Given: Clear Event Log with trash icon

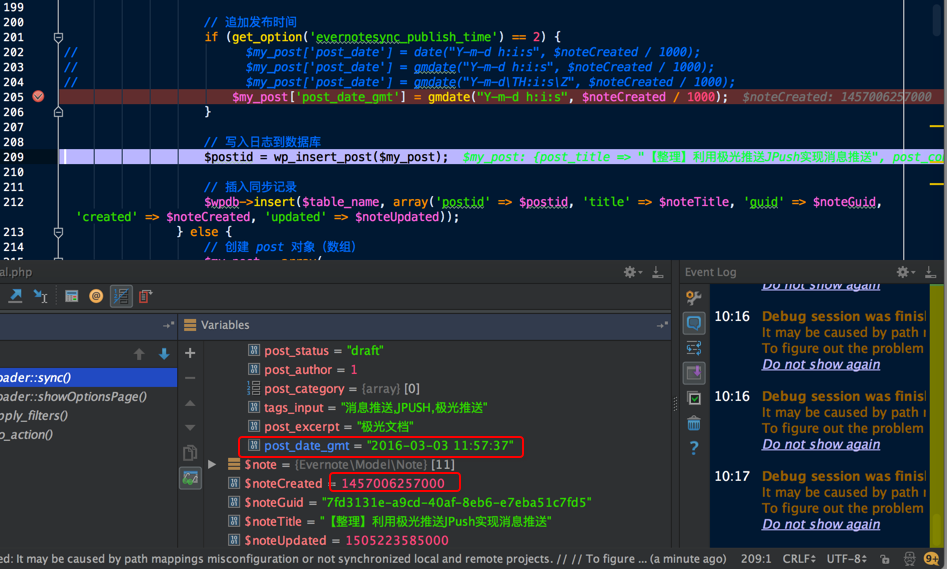Looking at the screenshot, I should click(694, 423).
